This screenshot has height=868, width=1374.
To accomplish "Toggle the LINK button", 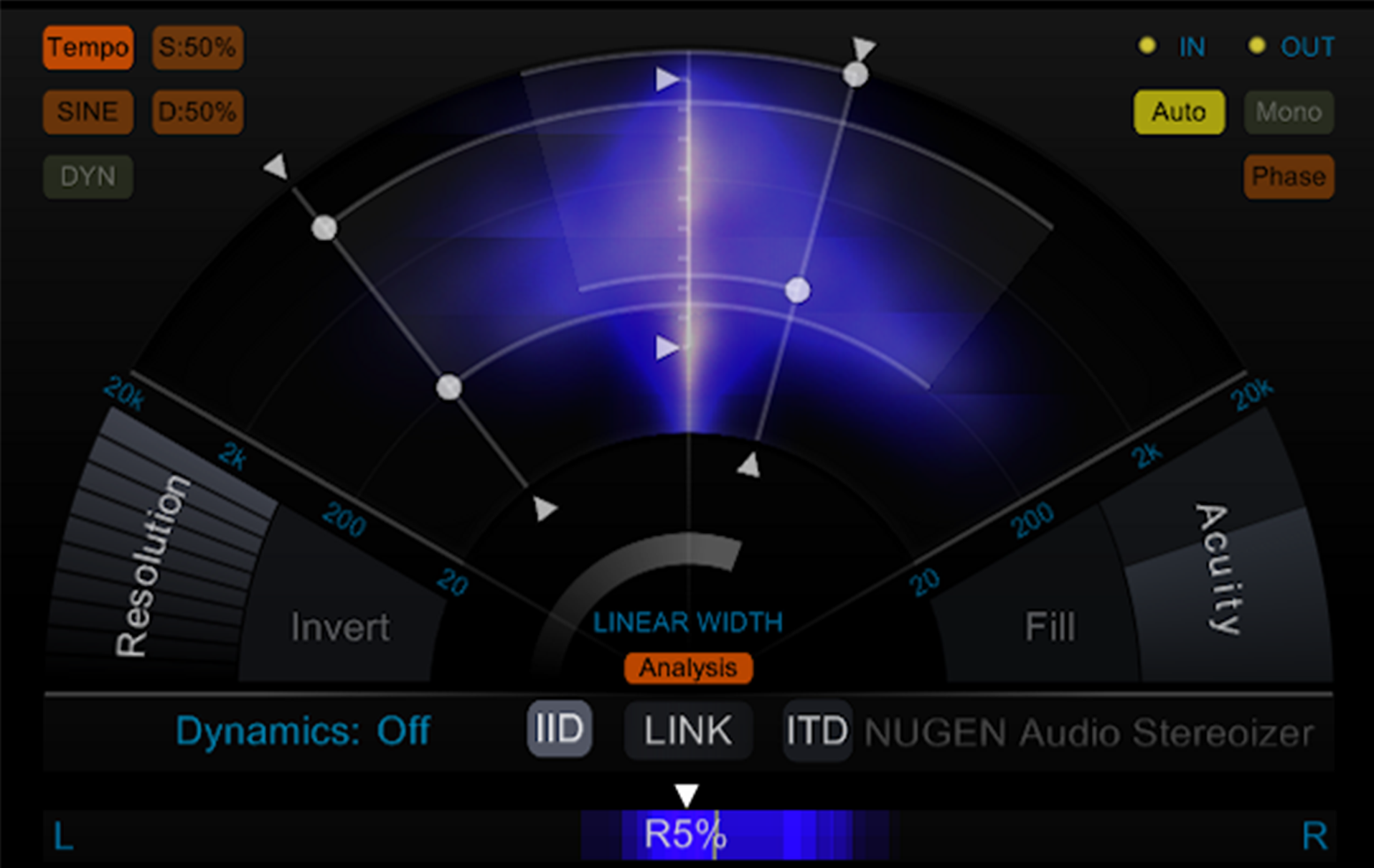I will [x=688, y=730].
